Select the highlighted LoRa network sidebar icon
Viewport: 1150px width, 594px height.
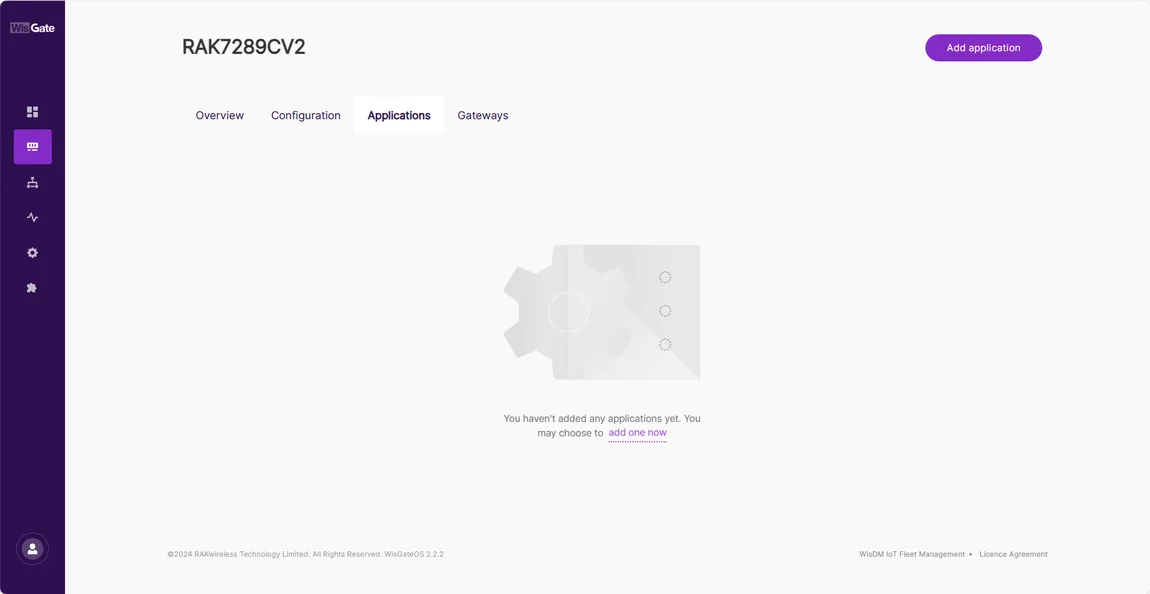pos(32,147)
